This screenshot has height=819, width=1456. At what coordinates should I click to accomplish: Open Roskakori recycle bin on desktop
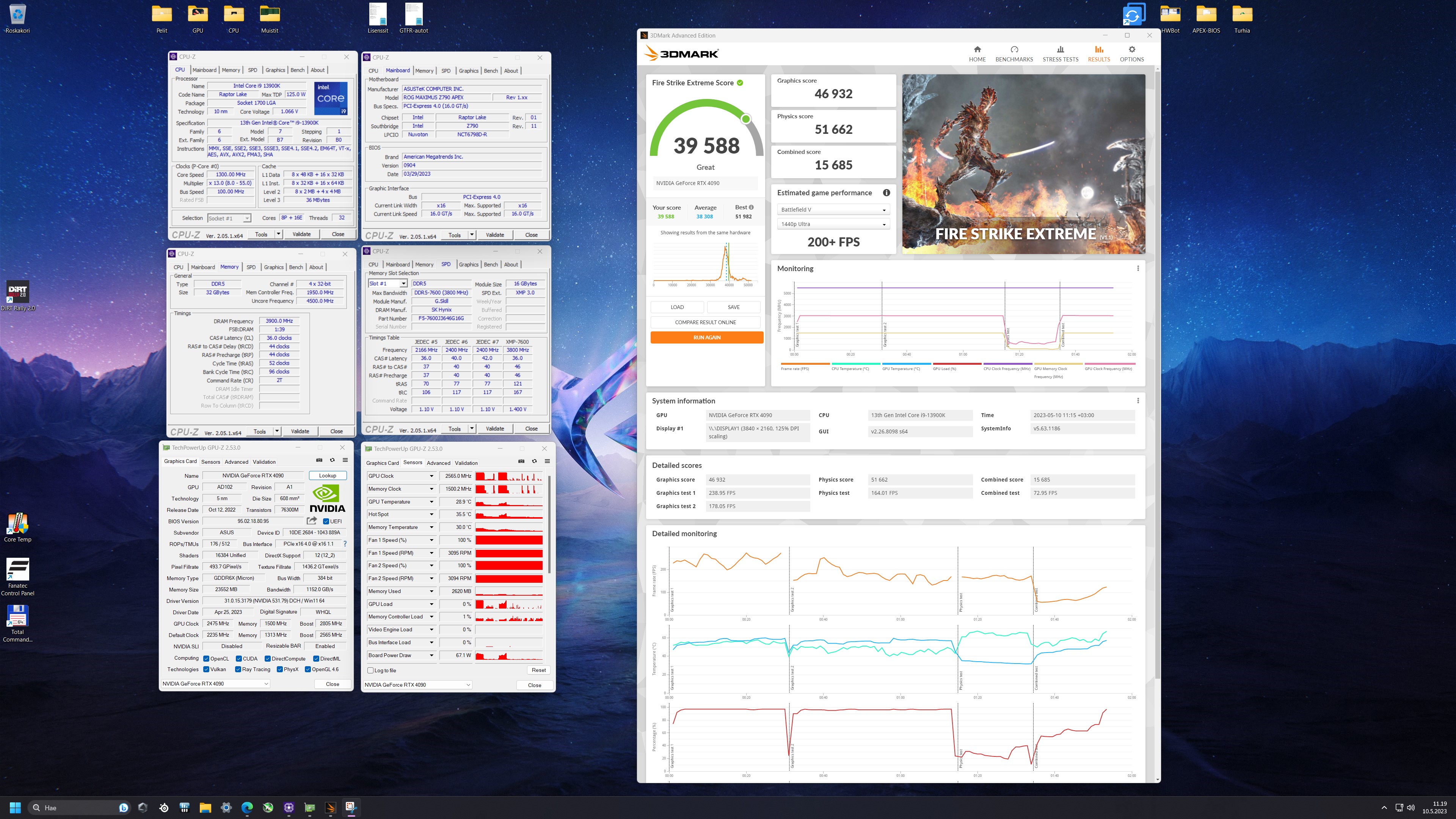[17, 19]
